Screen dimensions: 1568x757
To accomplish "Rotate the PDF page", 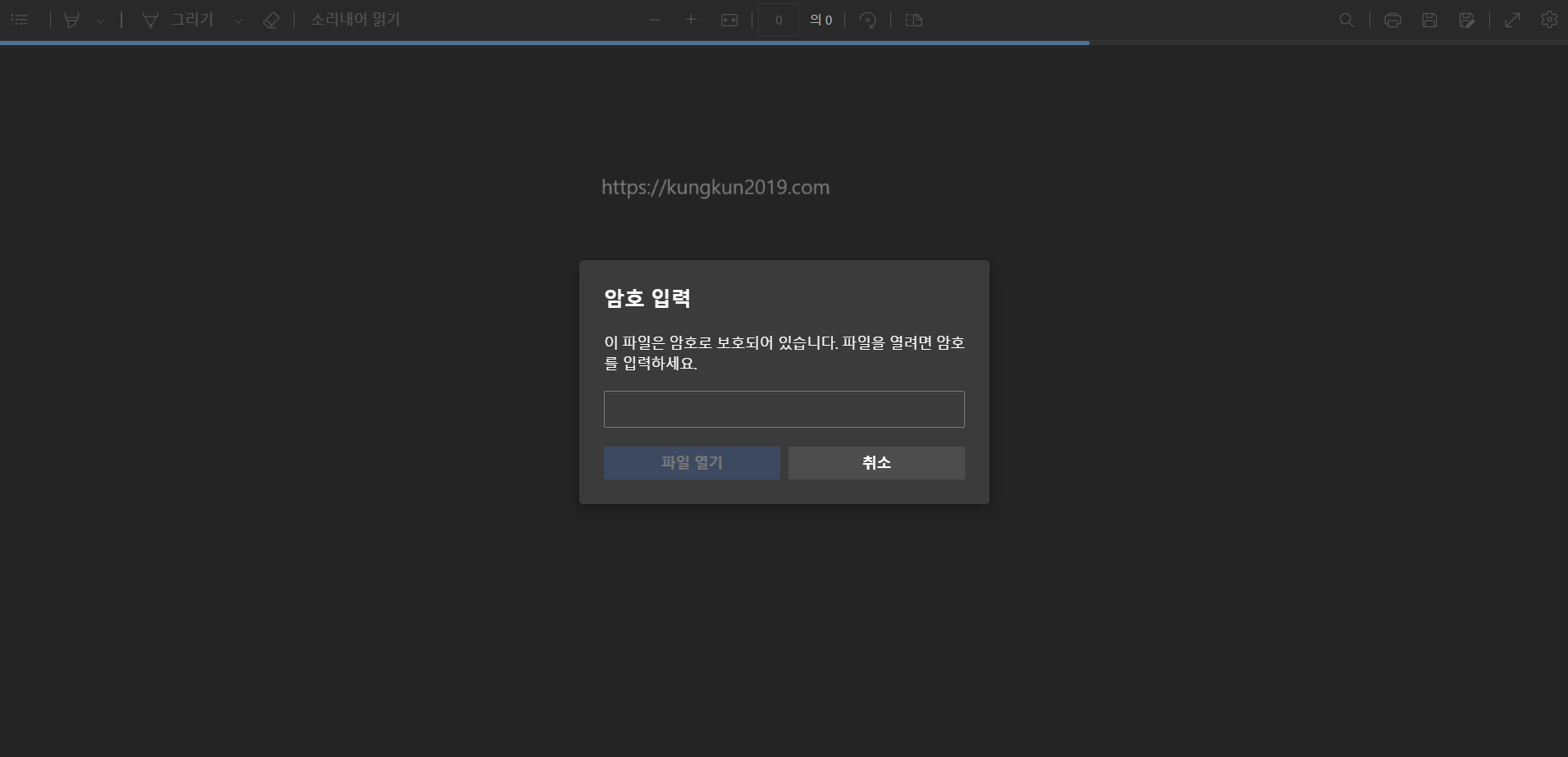I will coord(868,20).
